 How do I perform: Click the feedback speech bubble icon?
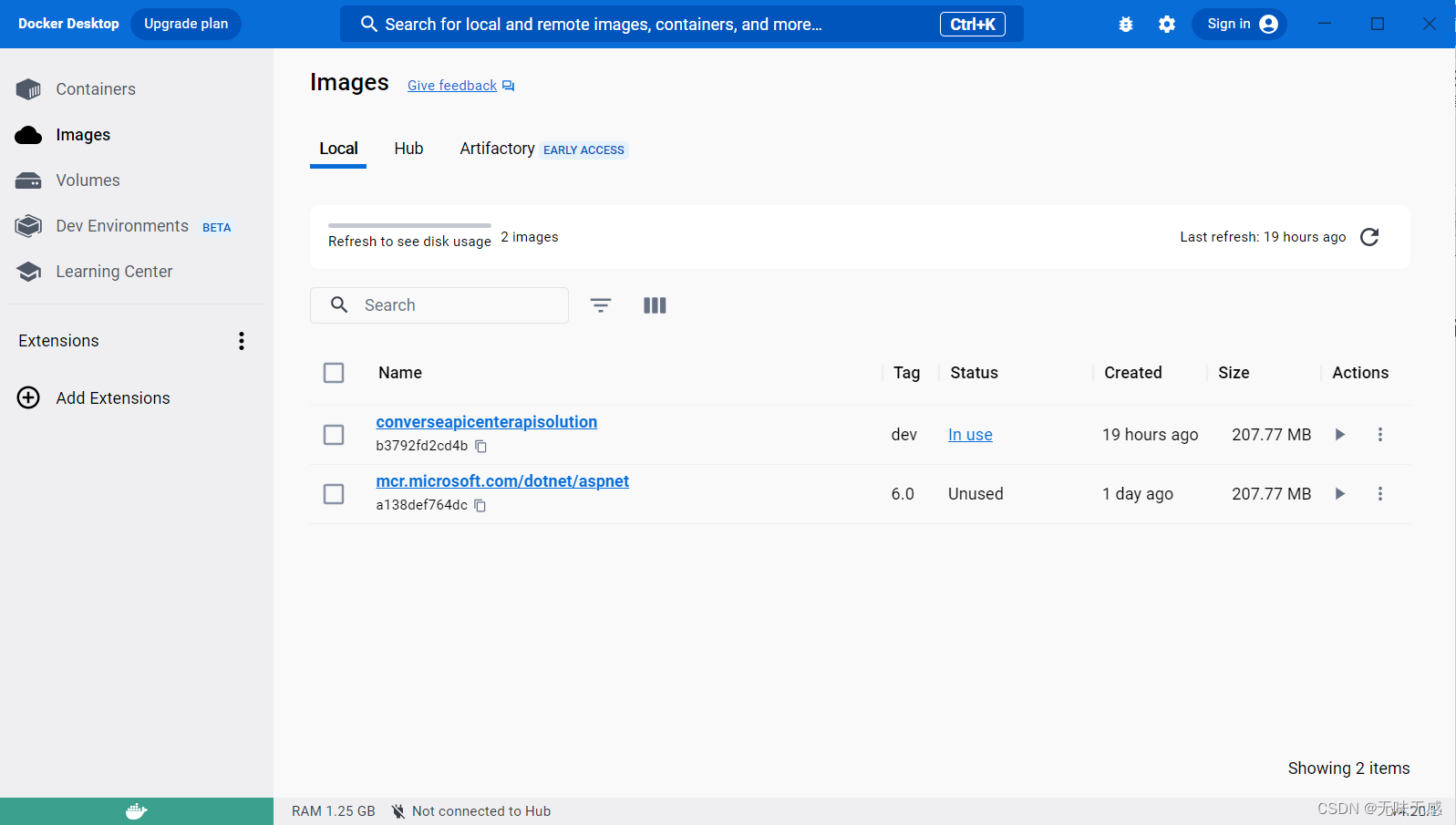[509, 86]
